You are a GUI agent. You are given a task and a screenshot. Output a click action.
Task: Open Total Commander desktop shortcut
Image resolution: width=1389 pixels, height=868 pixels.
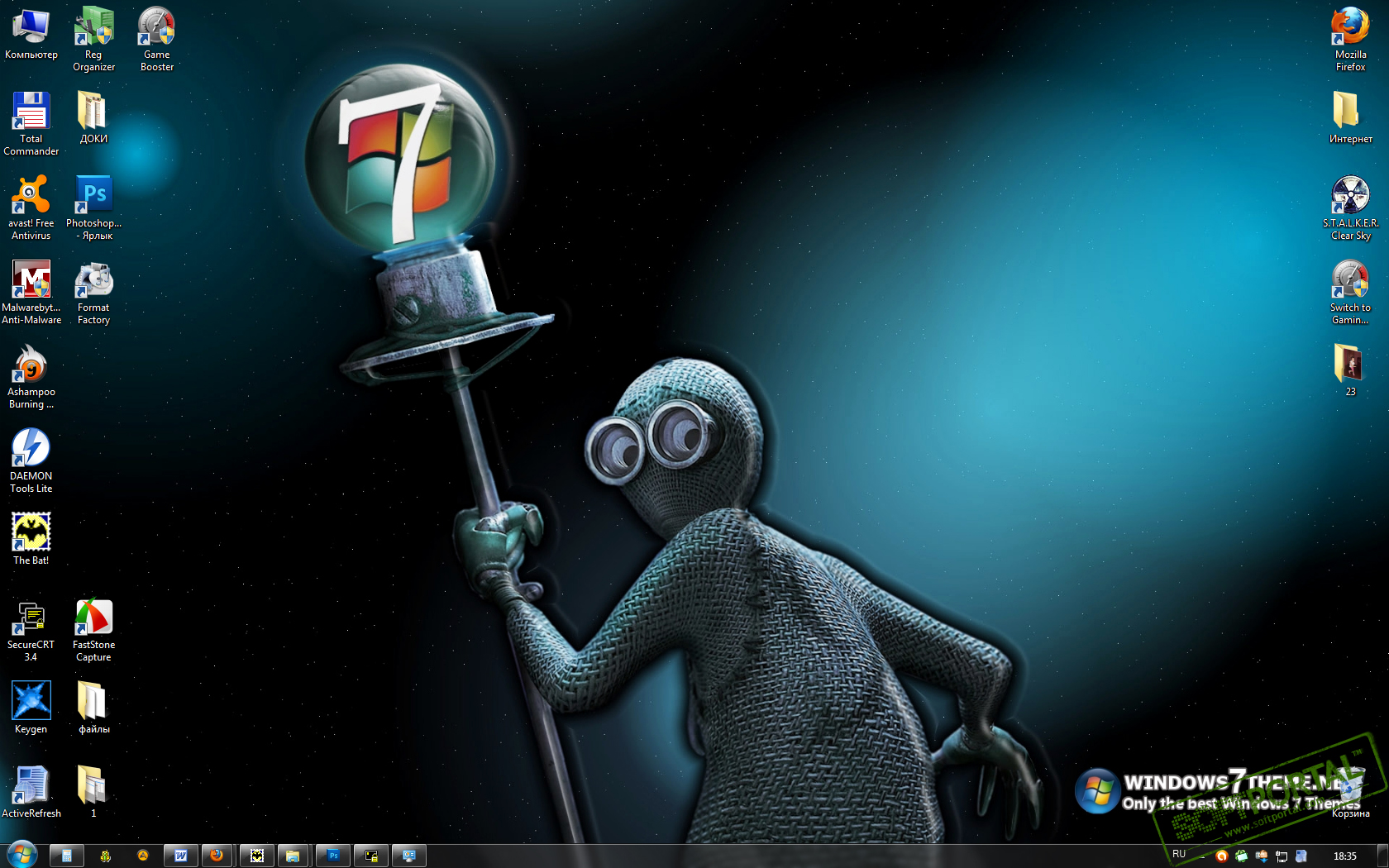coord(31,124)
